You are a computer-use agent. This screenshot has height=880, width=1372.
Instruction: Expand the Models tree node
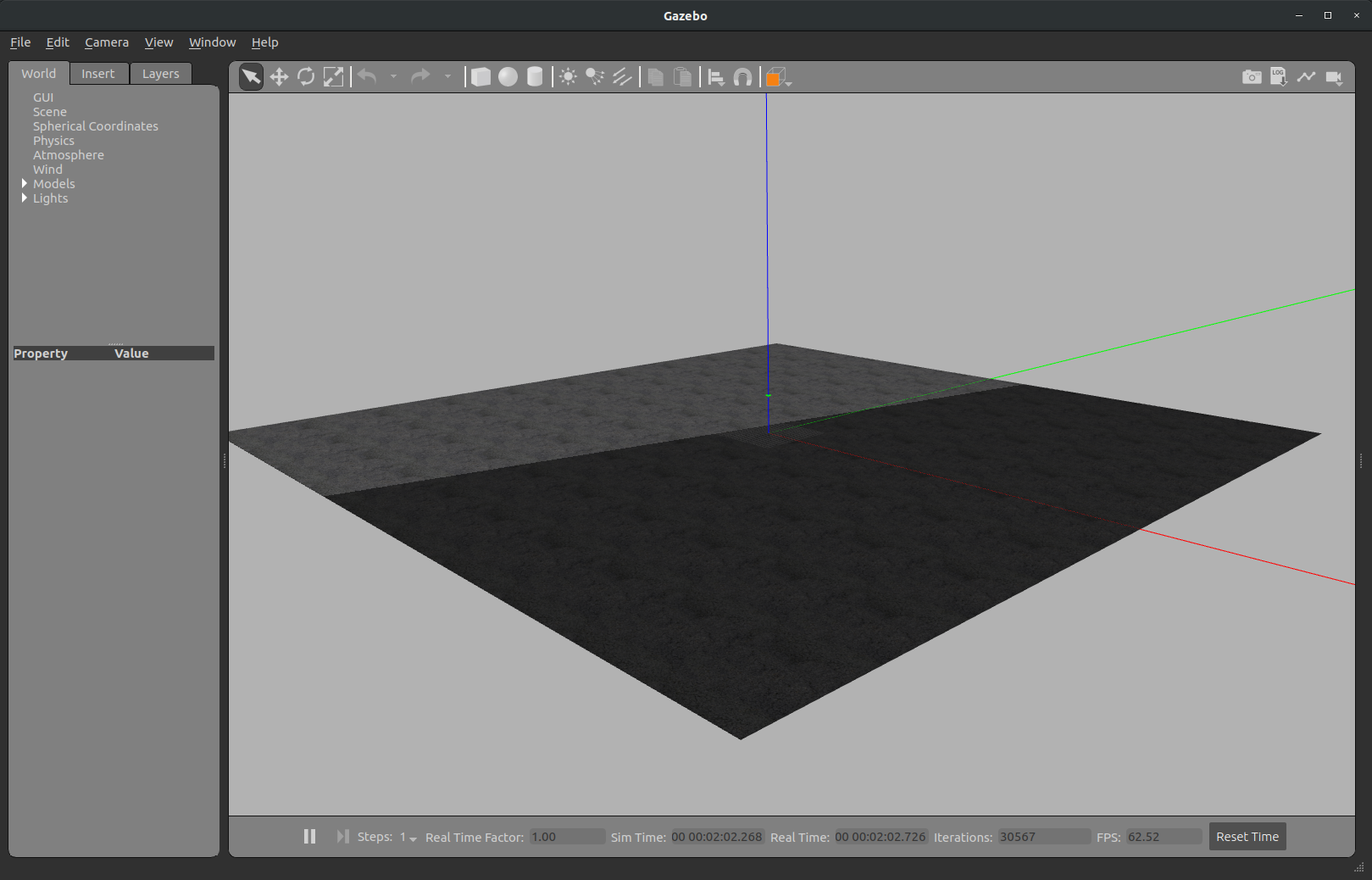click(x=25, y=183)
